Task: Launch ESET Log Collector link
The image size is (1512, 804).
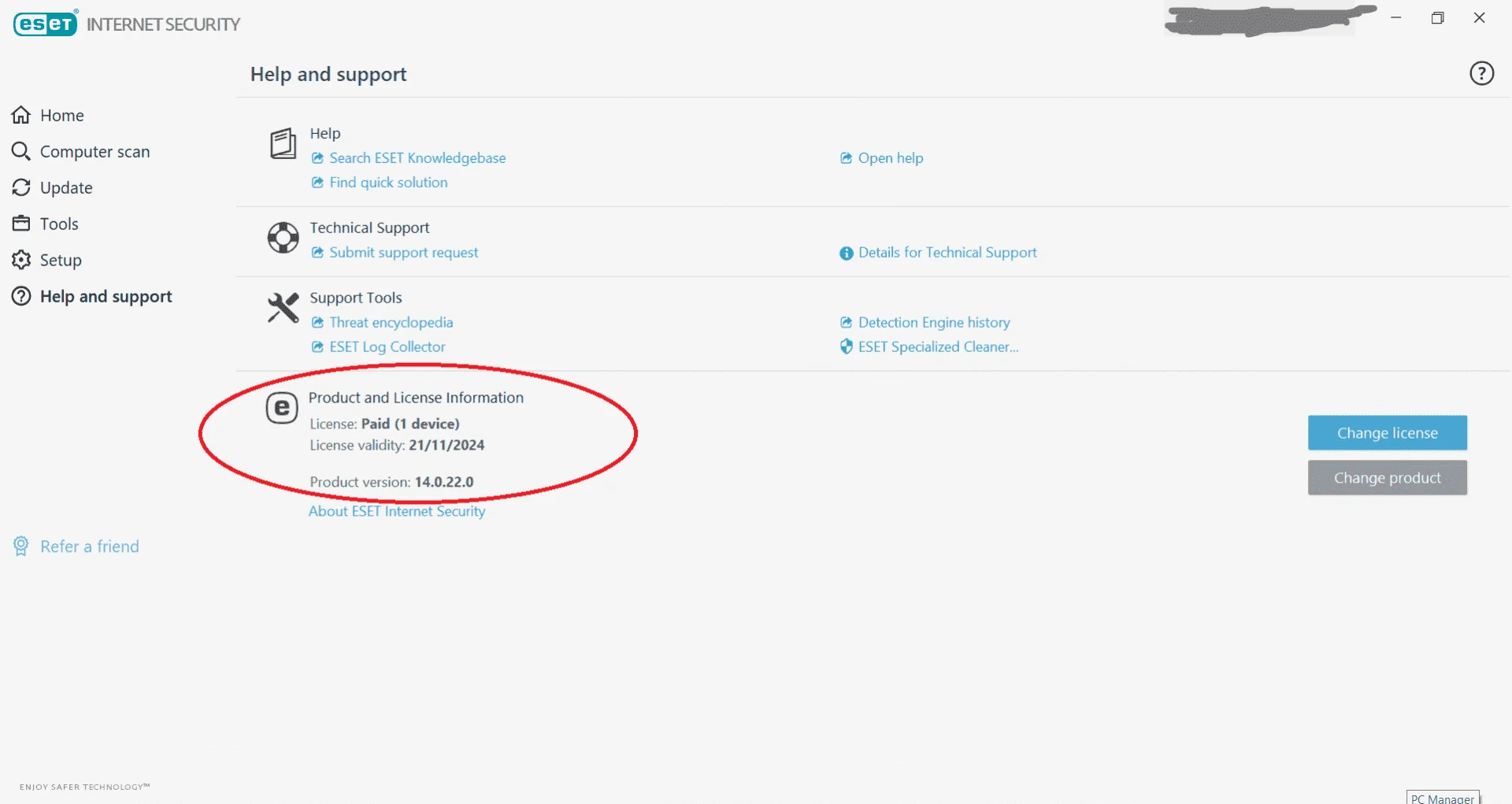Action: [387, 347]
